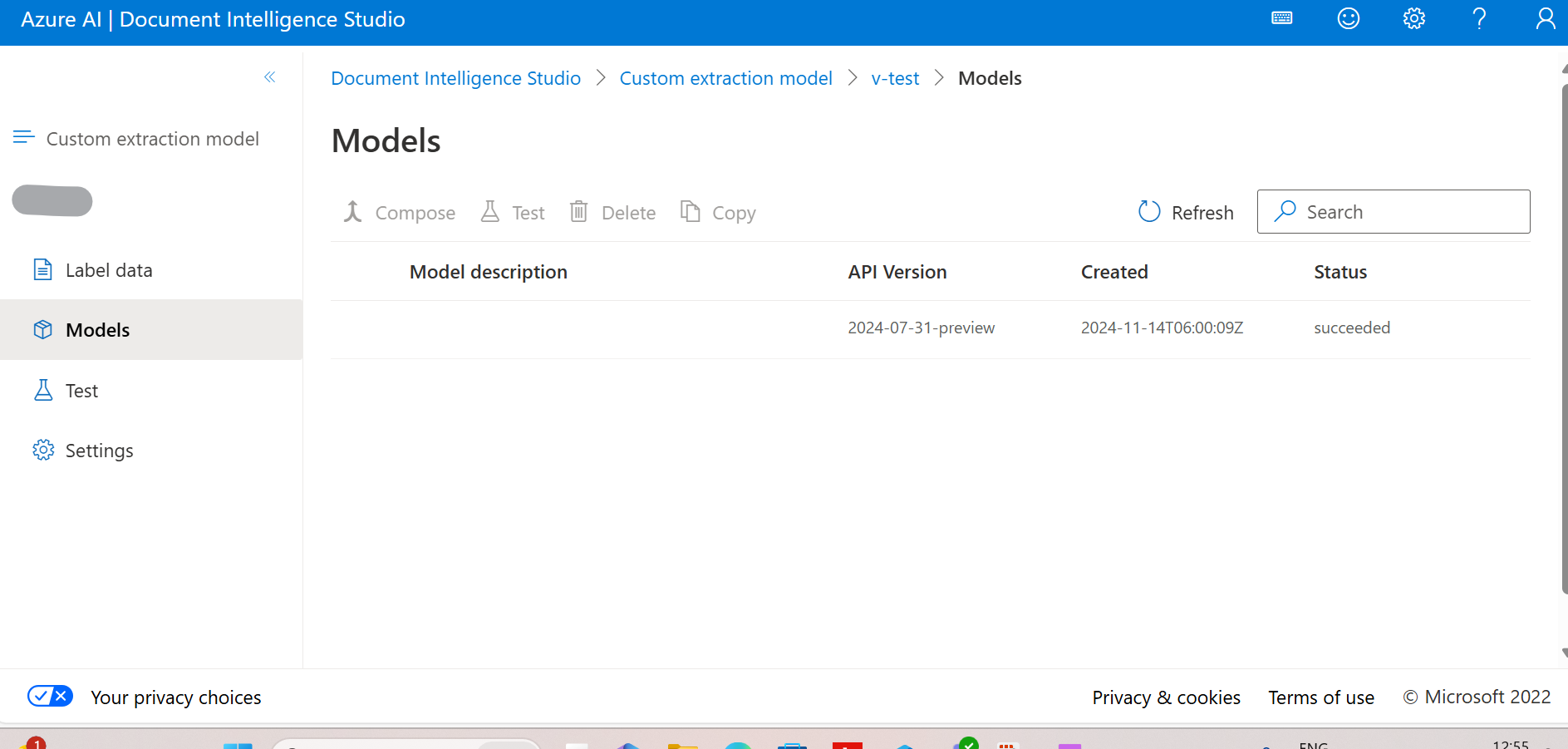Send feedback via the smiley icon

point(1348,18)
